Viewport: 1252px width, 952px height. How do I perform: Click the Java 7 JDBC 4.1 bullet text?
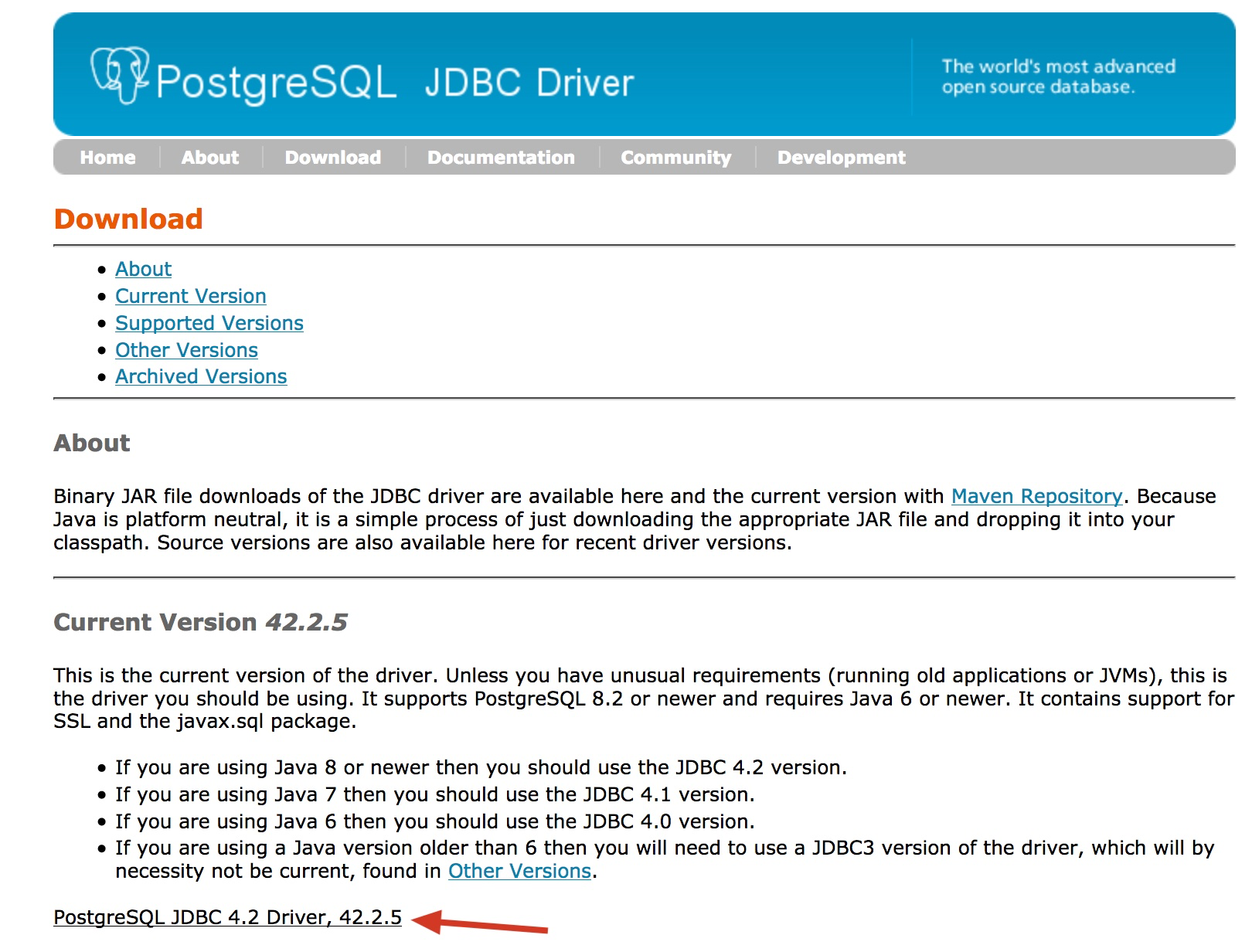[434, 794]
